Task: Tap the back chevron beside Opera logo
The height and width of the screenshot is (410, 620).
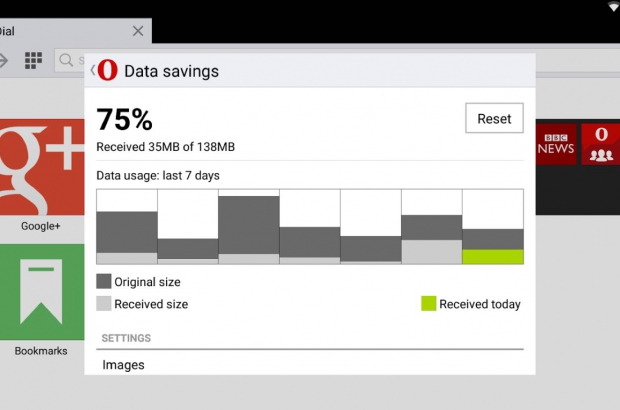Action: (x=93, y=71)
